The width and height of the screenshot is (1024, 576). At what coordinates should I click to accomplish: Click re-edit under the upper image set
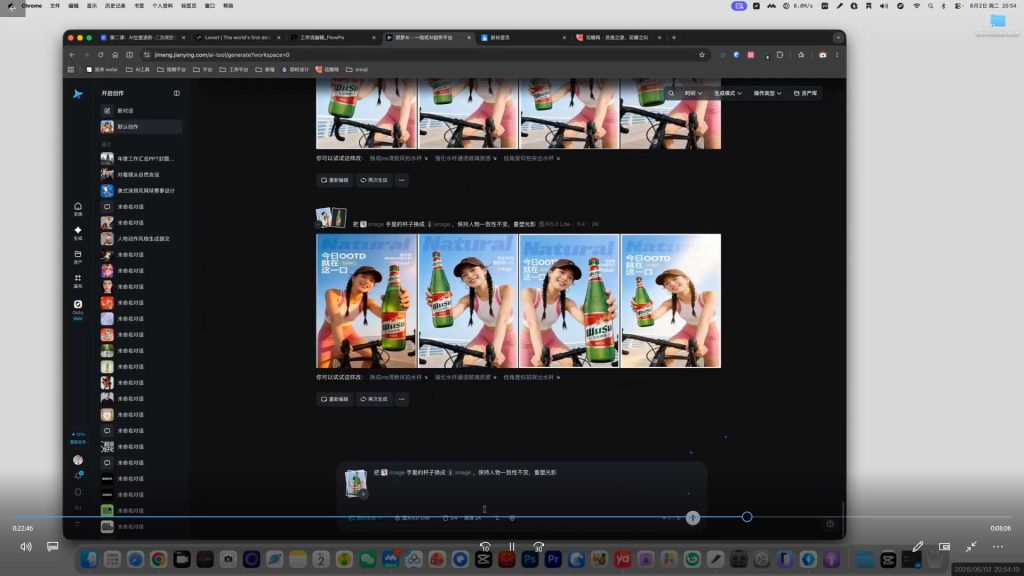(335, 180)
